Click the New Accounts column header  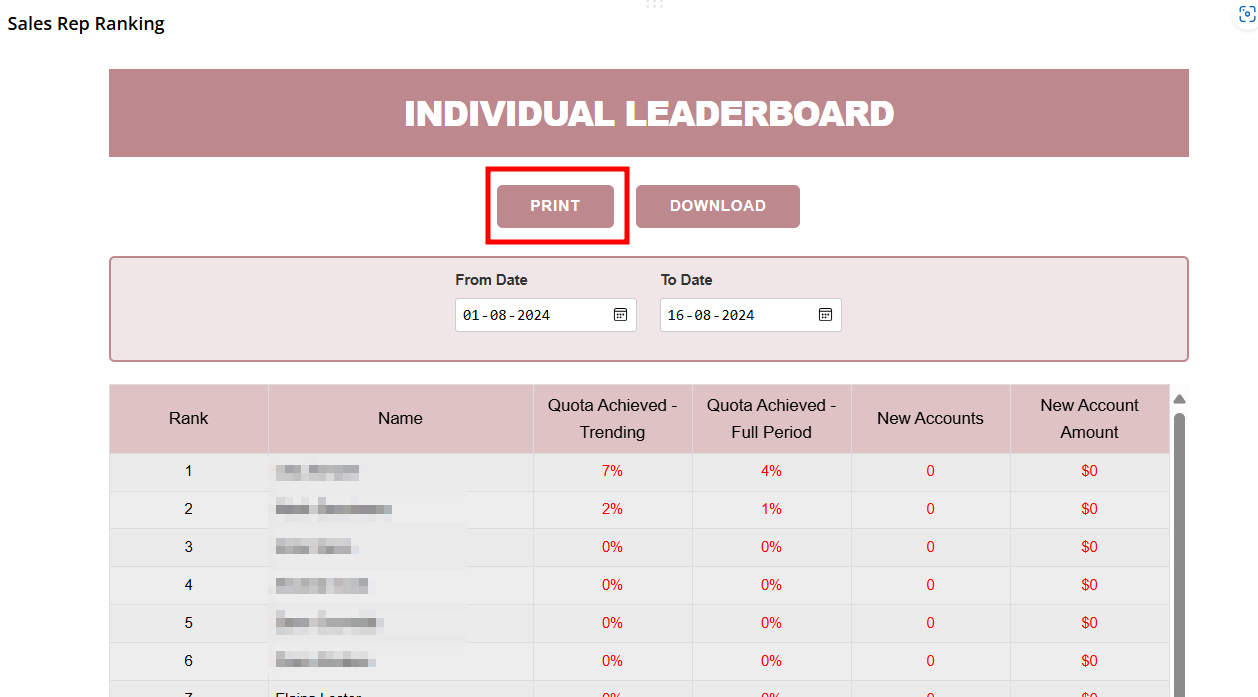click(930, 419)
